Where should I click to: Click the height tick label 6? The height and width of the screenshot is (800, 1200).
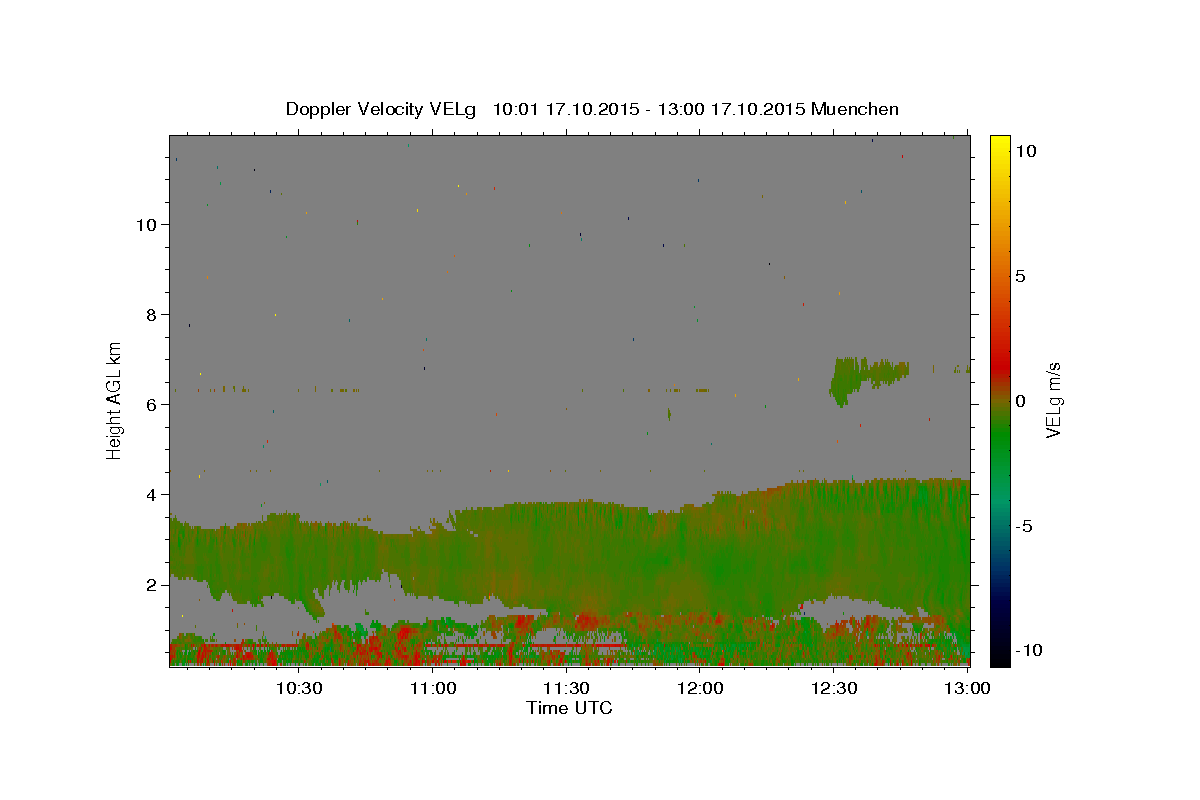pos(151,404)
